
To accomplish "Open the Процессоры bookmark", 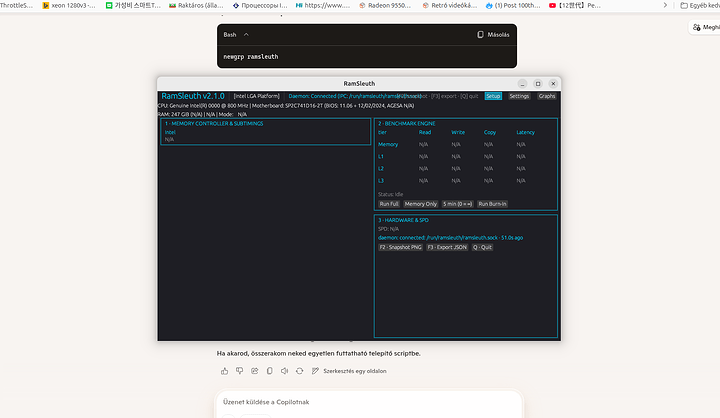I will 260,6.
